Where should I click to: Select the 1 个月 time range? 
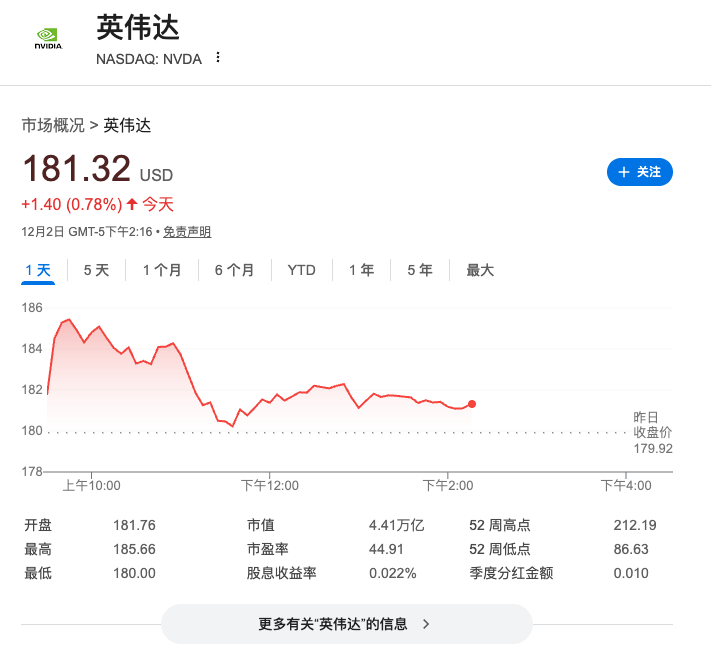coord(162,270)
